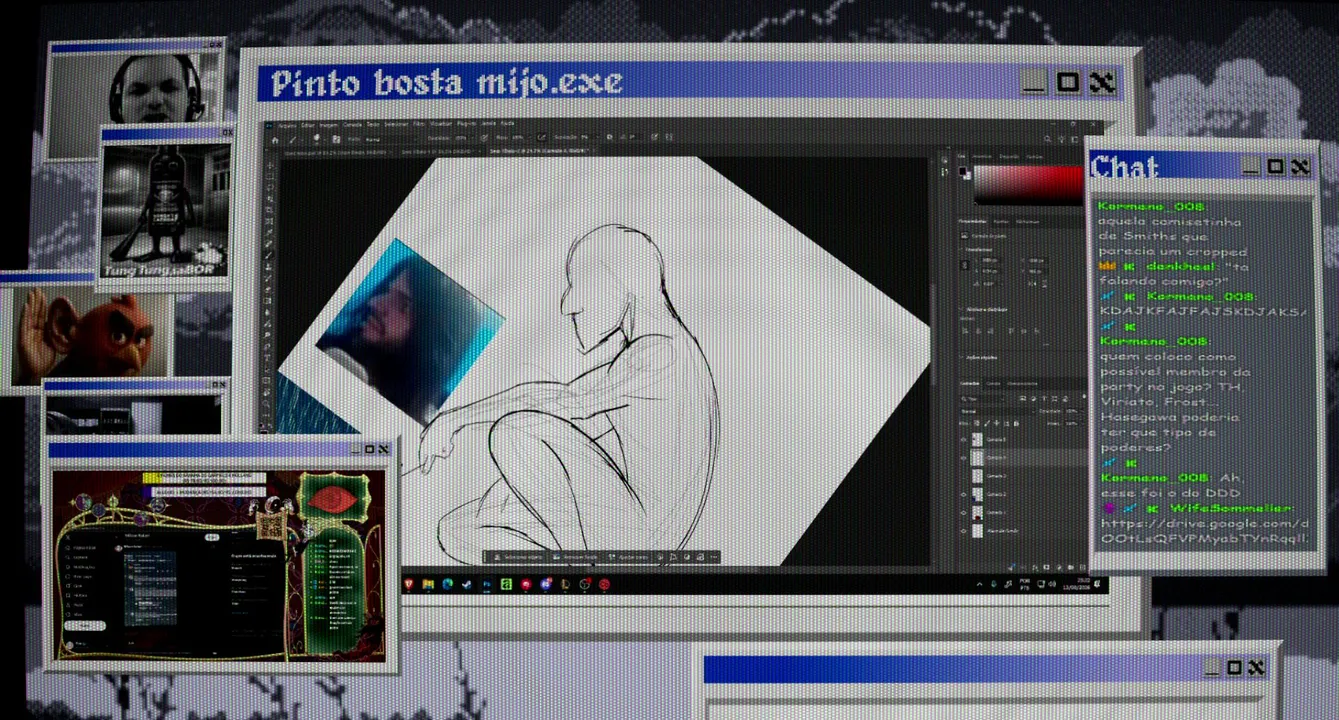Screen dimensions: 1339x720
Task: Open Microsoft Edge from the taskbar
Action: [447, 584]
